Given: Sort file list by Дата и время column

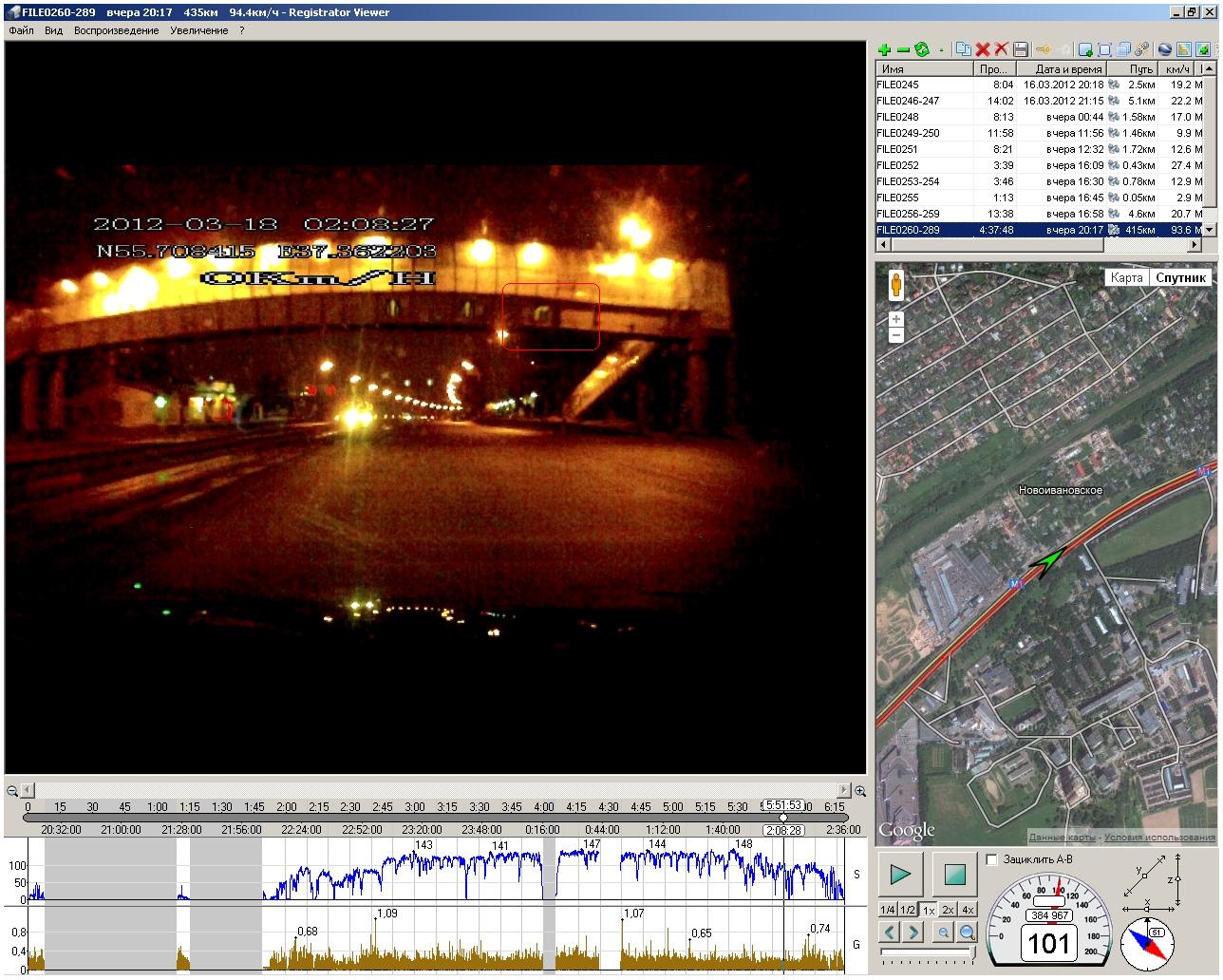Looking at the screenshot, I should click(x=1067, y=68).
